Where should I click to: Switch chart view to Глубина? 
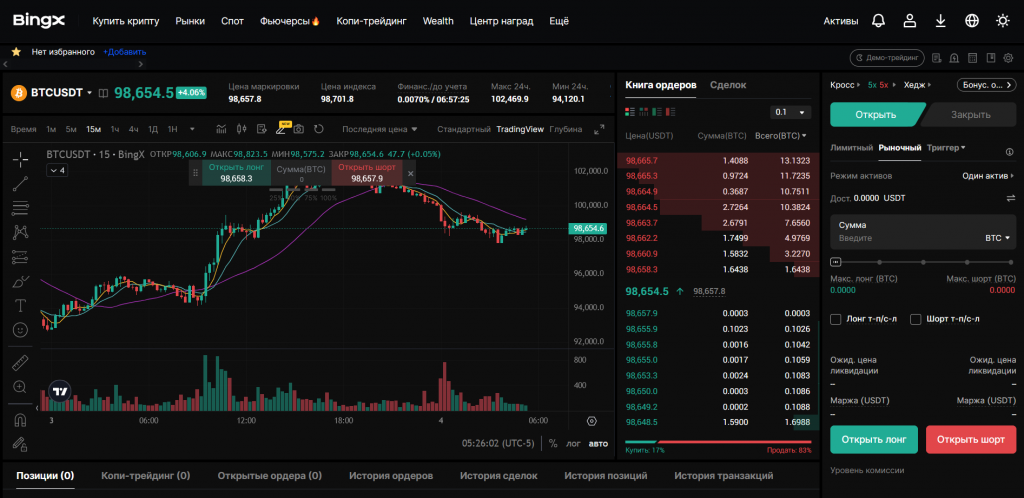(566, 129)
